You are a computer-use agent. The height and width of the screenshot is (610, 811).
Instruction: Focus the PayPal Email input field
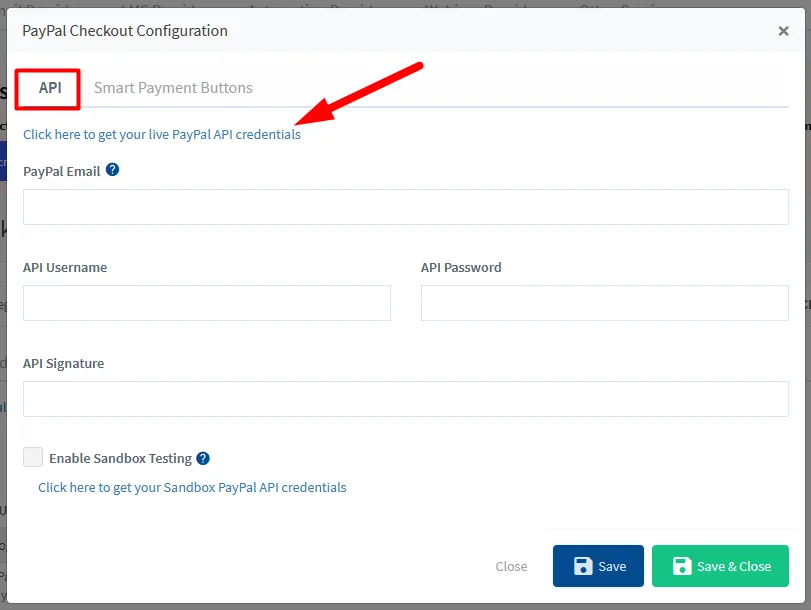coord(406,207)
